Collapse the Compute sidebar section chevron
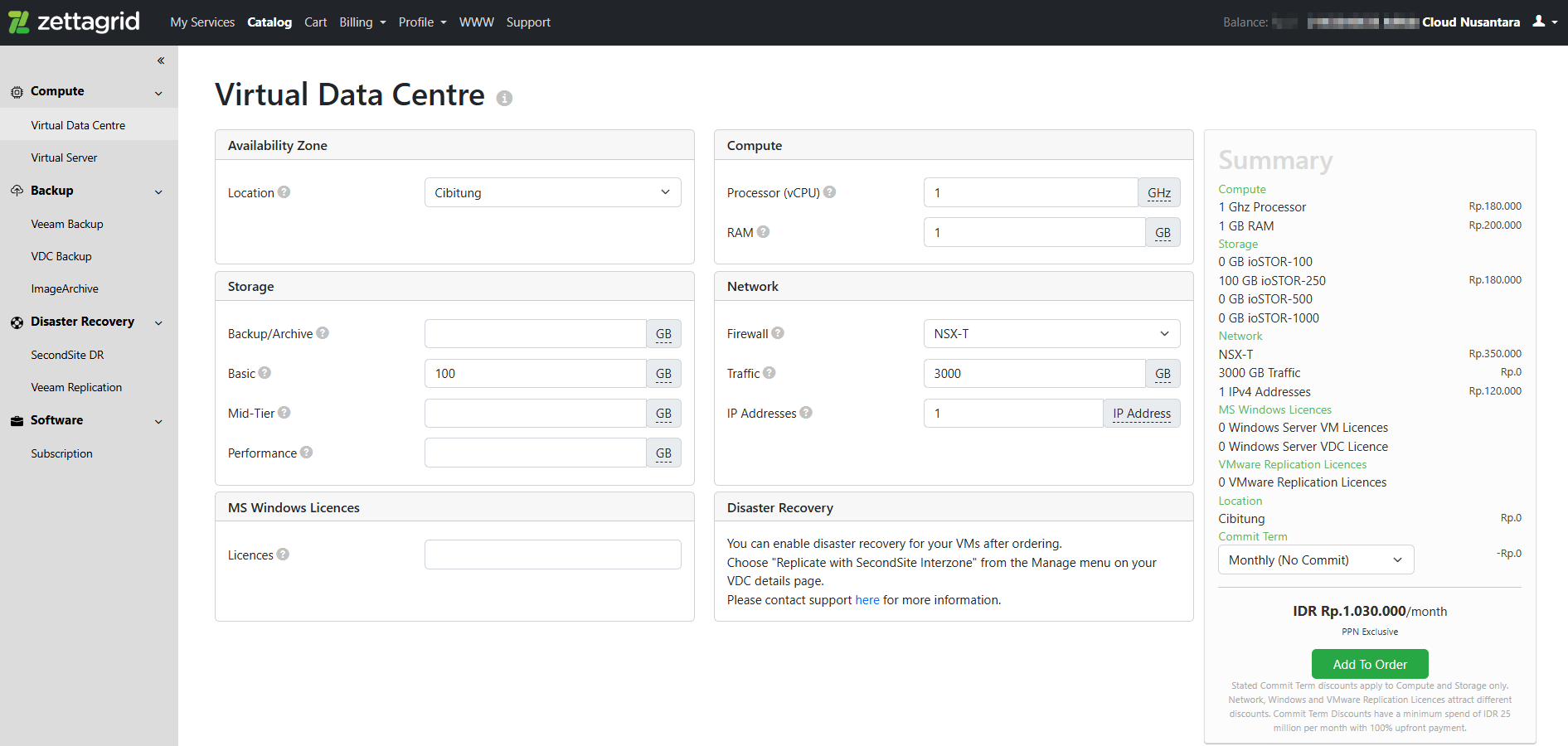 (x=158, y=93)
